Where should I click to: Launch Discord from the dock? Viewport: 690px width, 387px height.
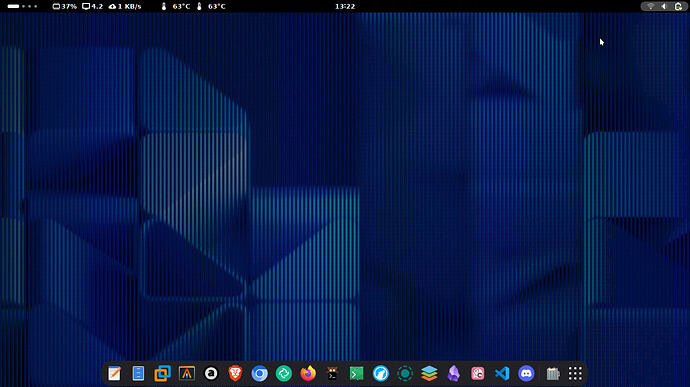point(526,373)
